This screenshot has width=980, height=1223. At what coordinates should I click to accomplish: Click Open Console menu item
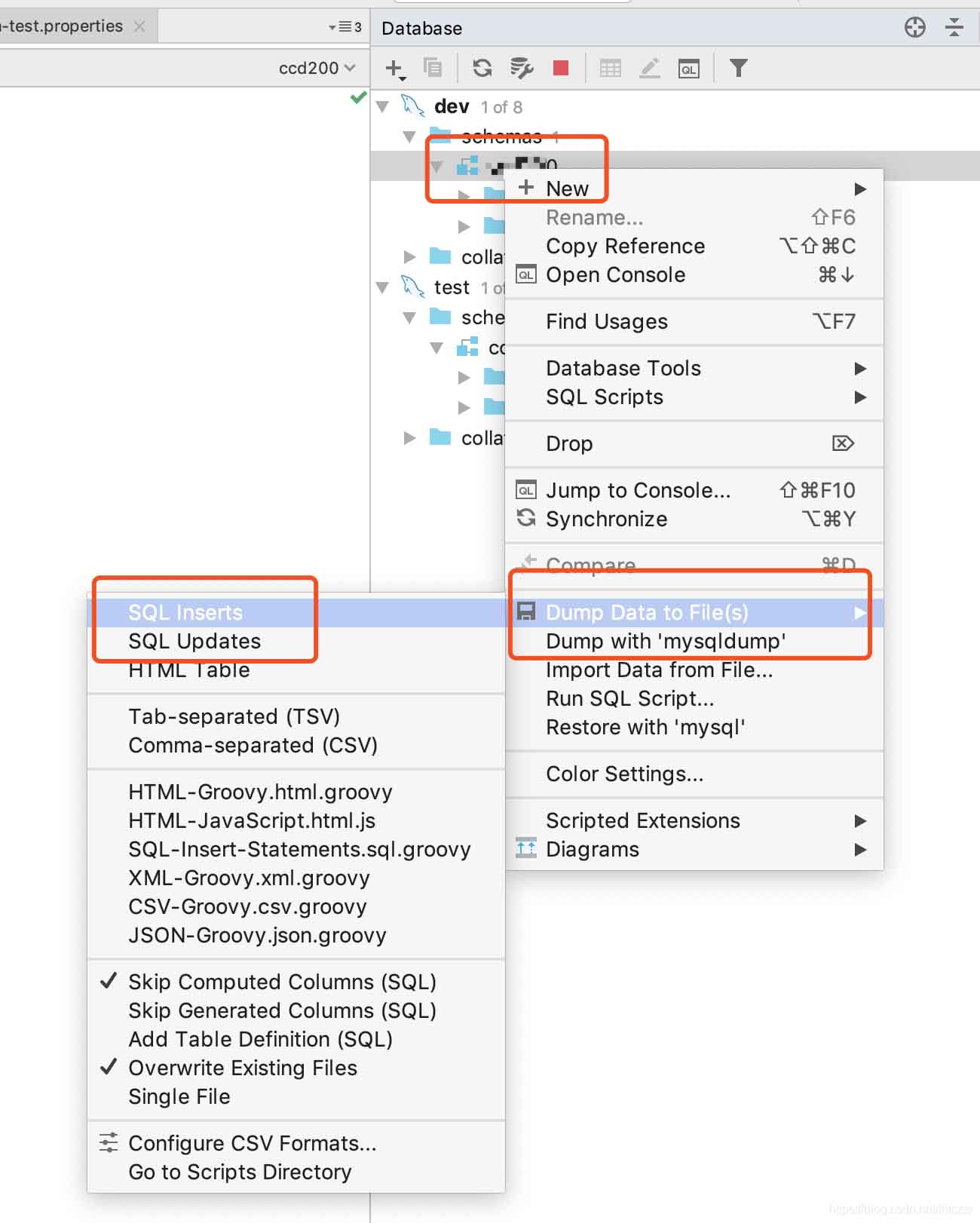point(694,274)
